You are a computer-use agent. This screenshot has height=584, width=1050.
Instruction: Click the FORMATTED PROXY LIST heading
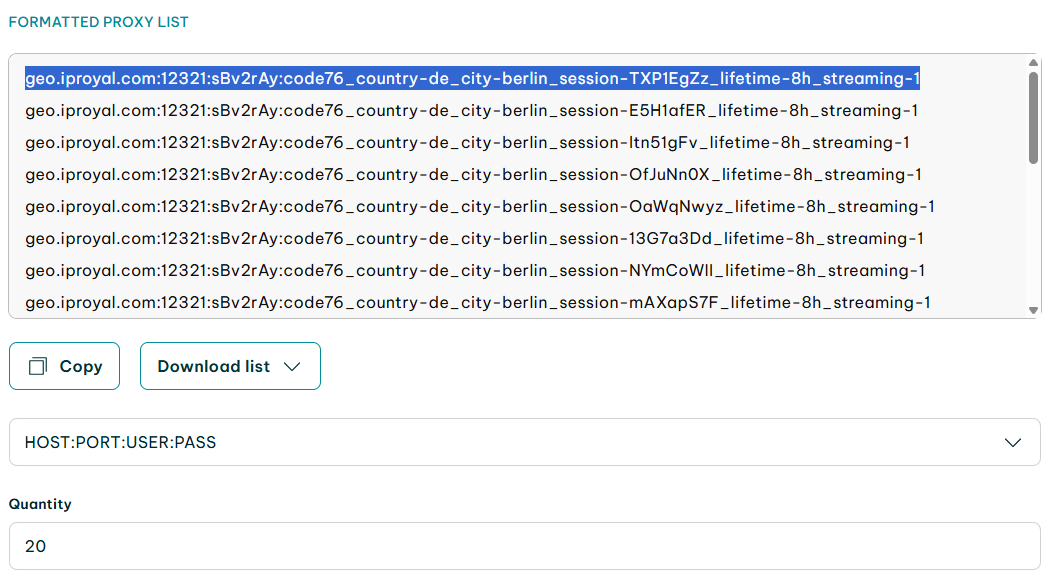(98, 22)
